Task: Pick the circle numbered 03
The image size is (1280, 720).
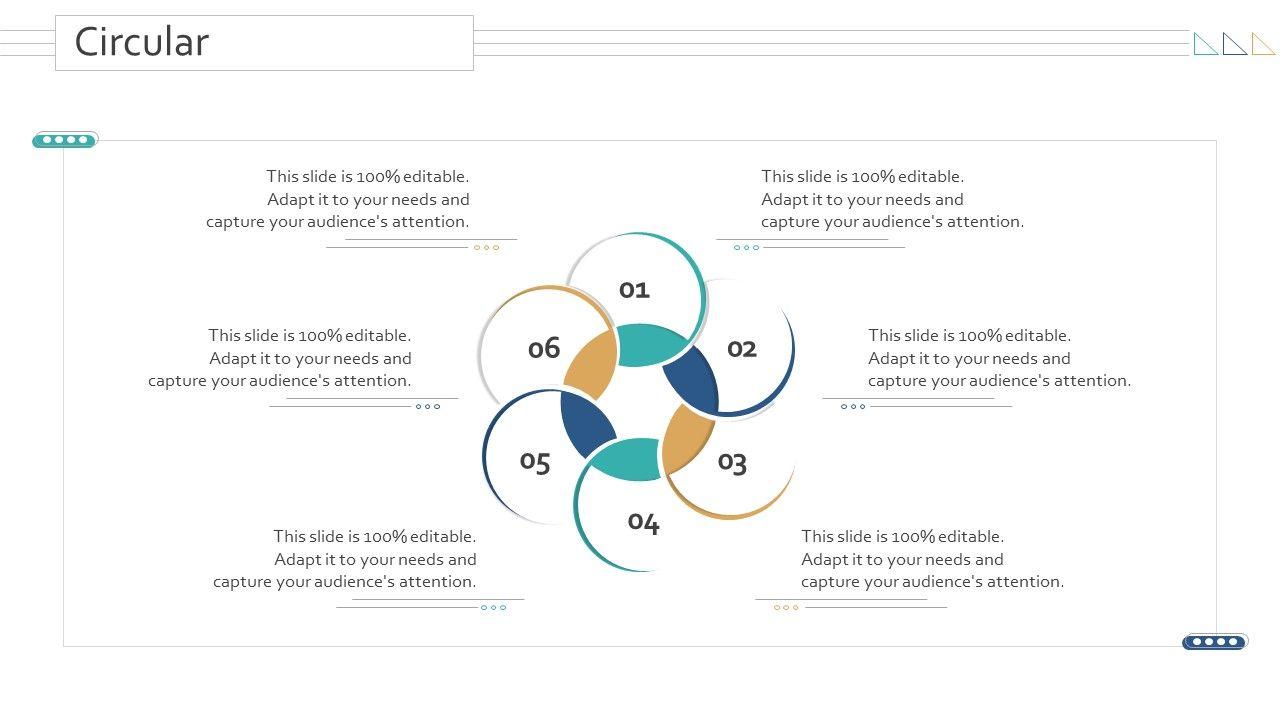Action: [732, 463]
